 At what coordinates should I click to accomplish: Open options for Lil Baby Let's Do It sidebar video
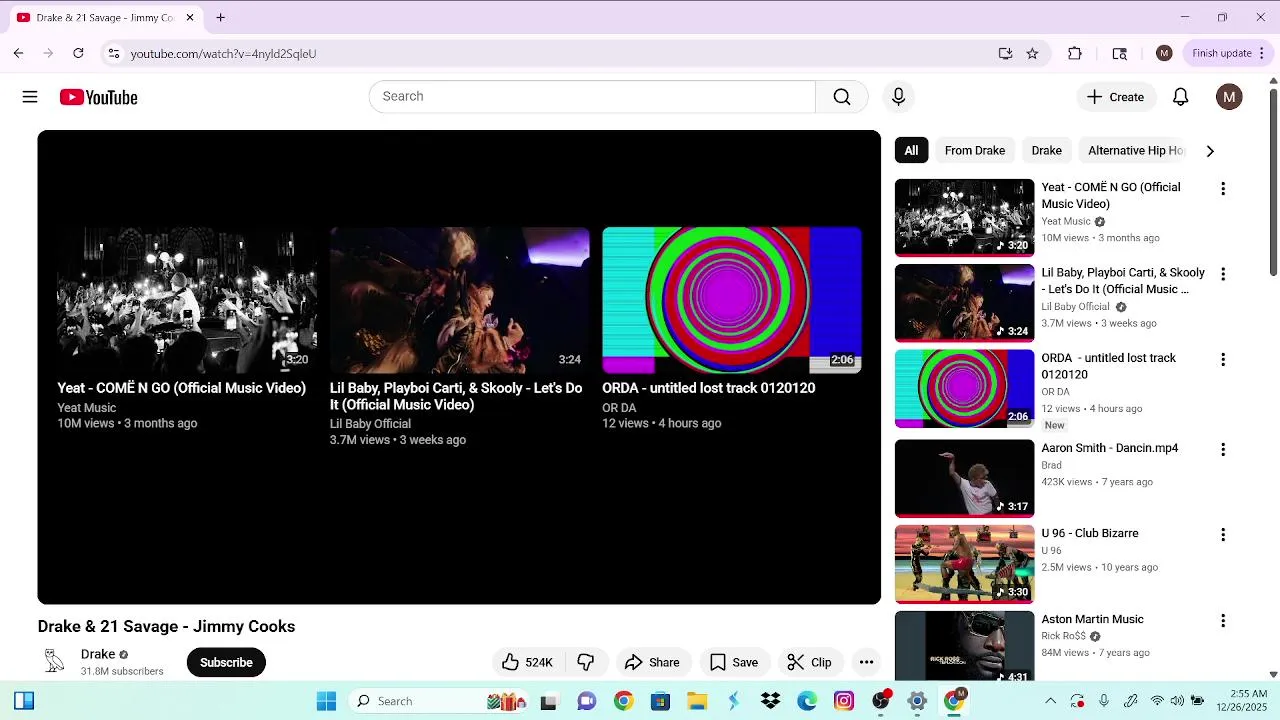point(1222,274)
